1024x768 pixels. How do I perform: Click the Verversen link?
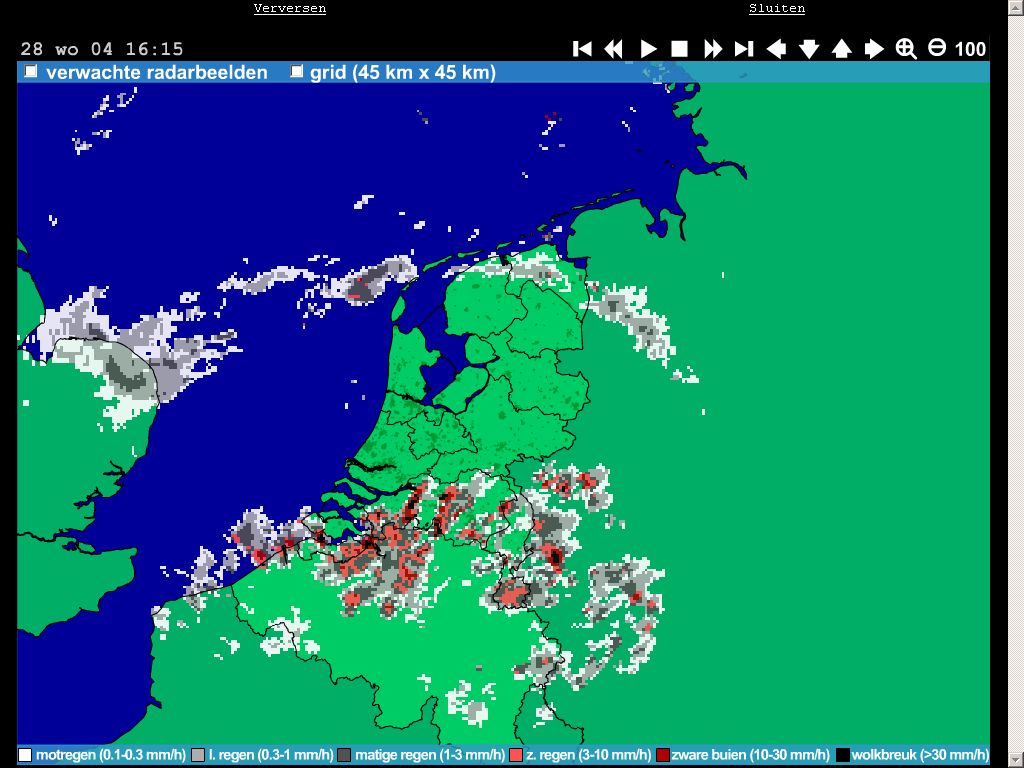click(x=290, y=8)
